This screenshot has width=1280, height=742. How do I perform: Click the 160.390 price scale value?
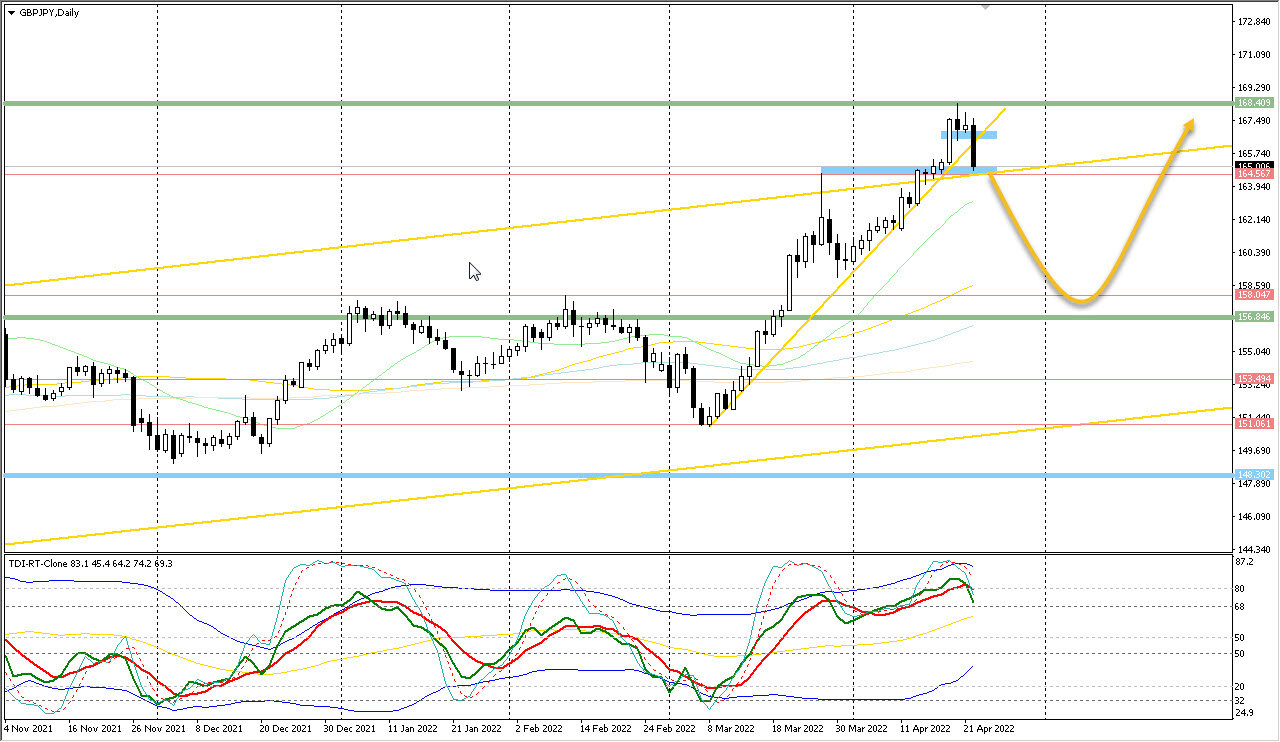1254,253
